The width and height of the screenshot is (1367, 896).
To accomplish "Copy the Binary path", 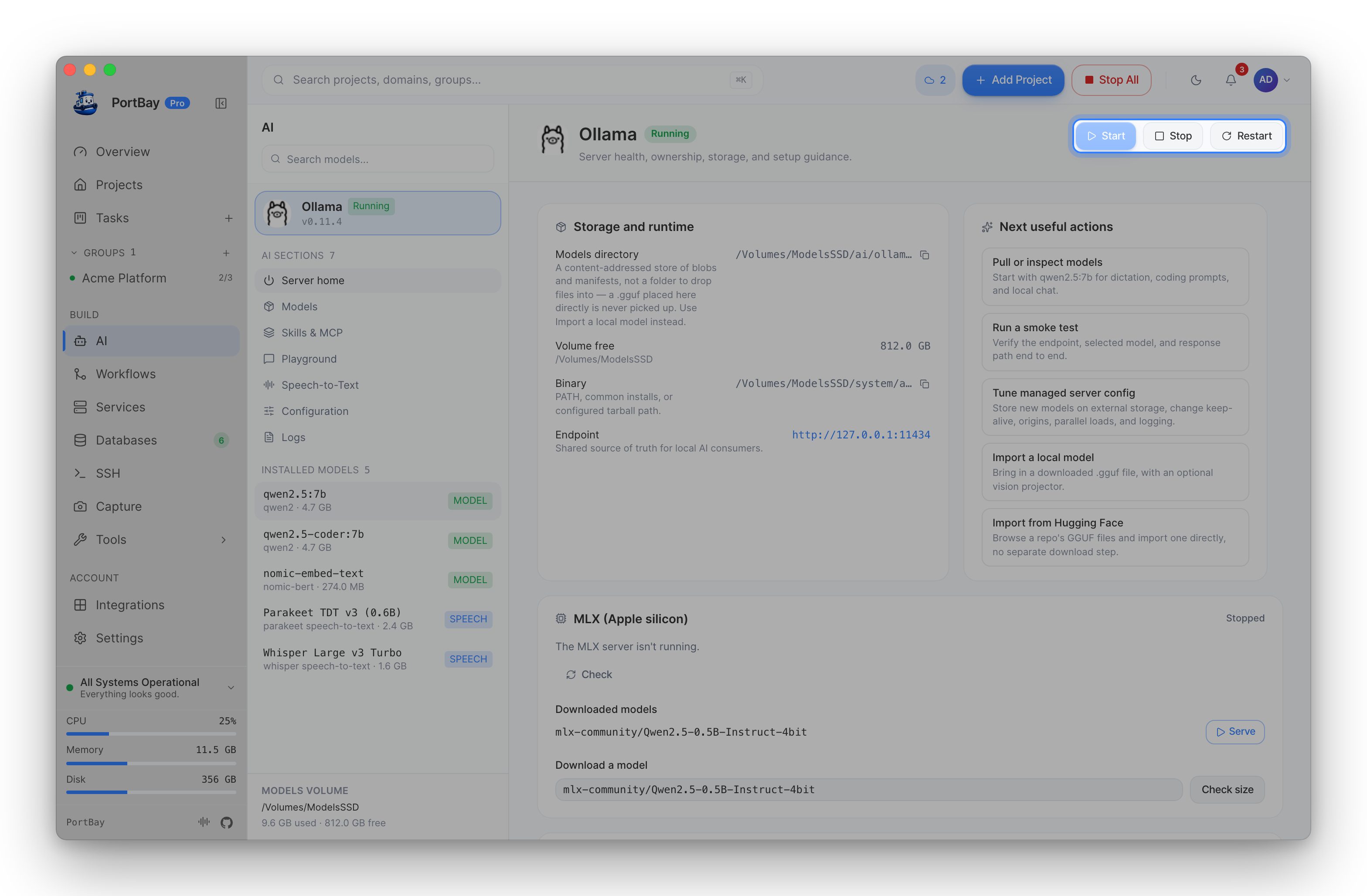I will click(925, 384).
